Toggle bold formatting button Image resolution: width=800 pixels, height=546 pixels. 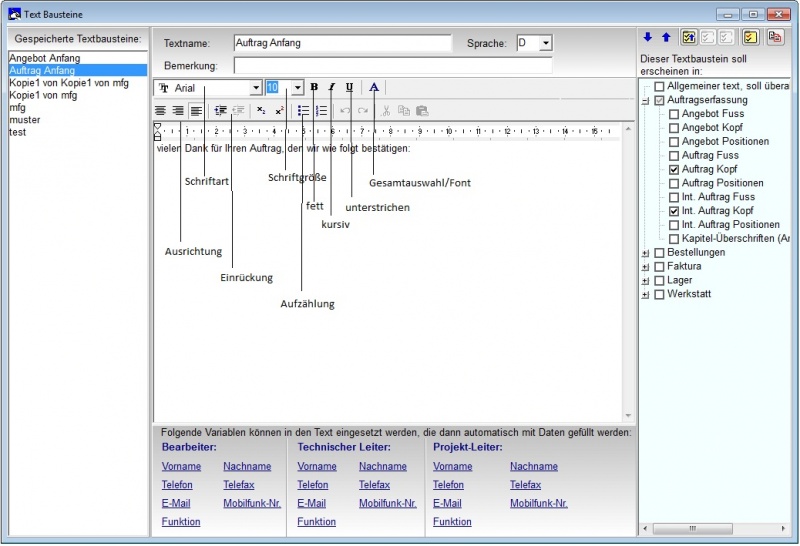314,87
